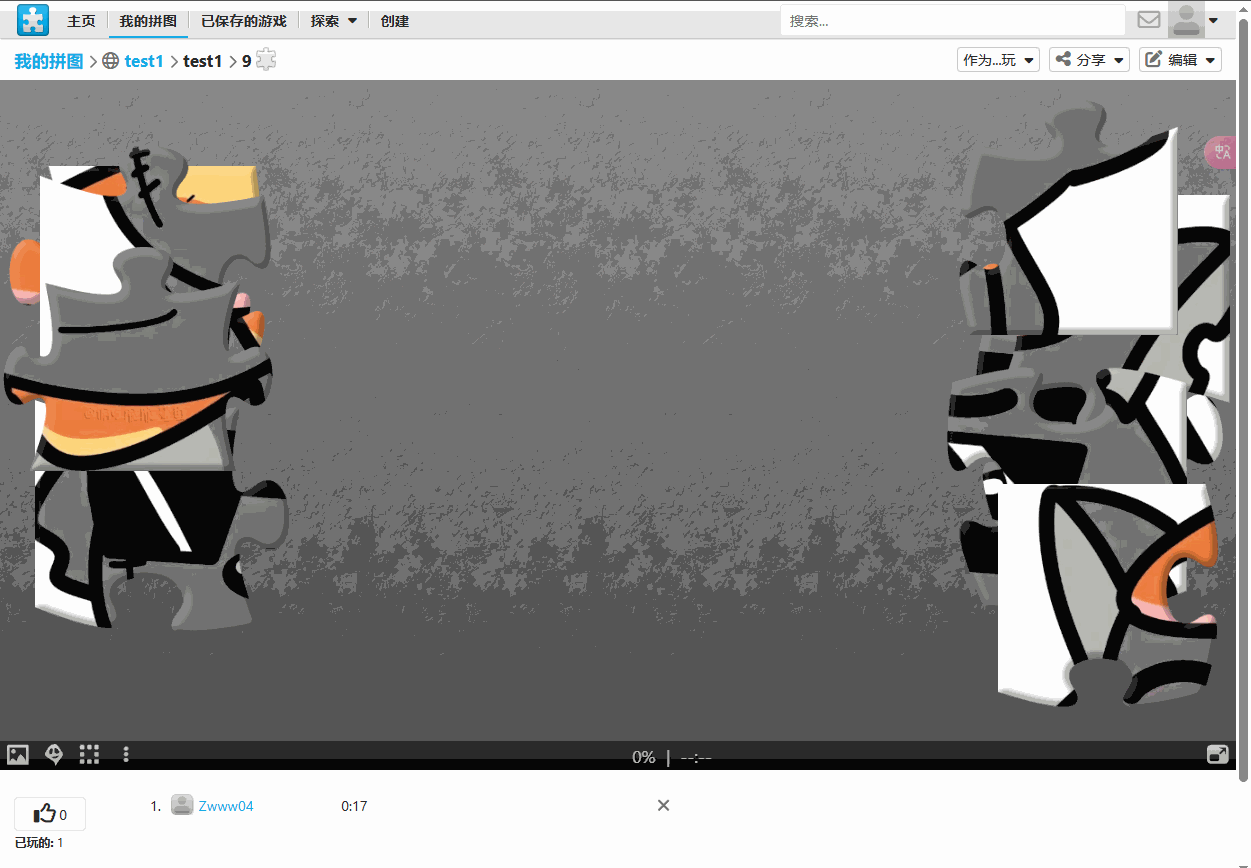Click the globe public icon in breadcrumb
Viewport: 1251px width, 868px height.
(x=111, y=61)
